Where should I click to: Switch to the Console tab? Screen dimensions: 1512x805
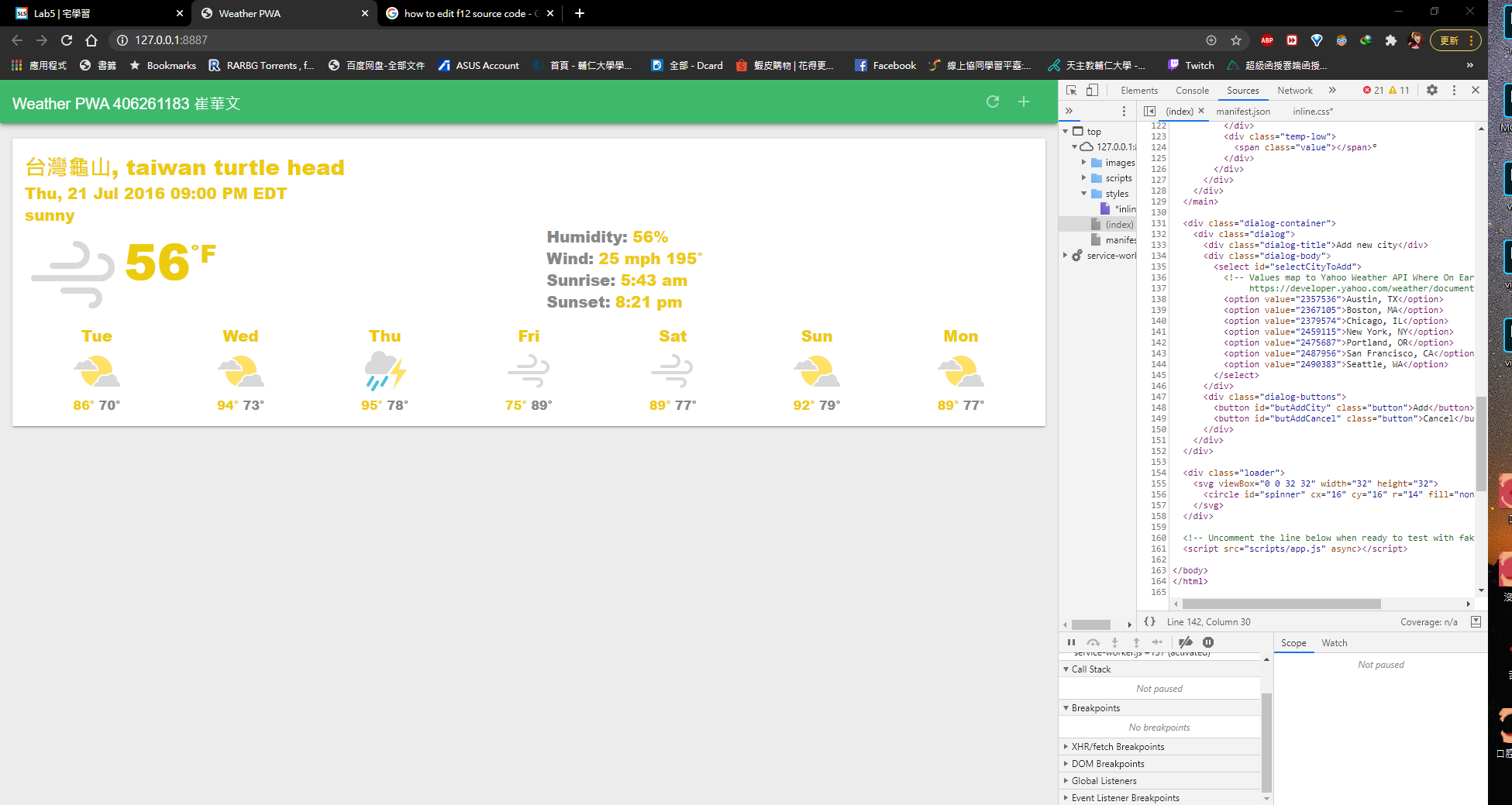[1192, 90]
